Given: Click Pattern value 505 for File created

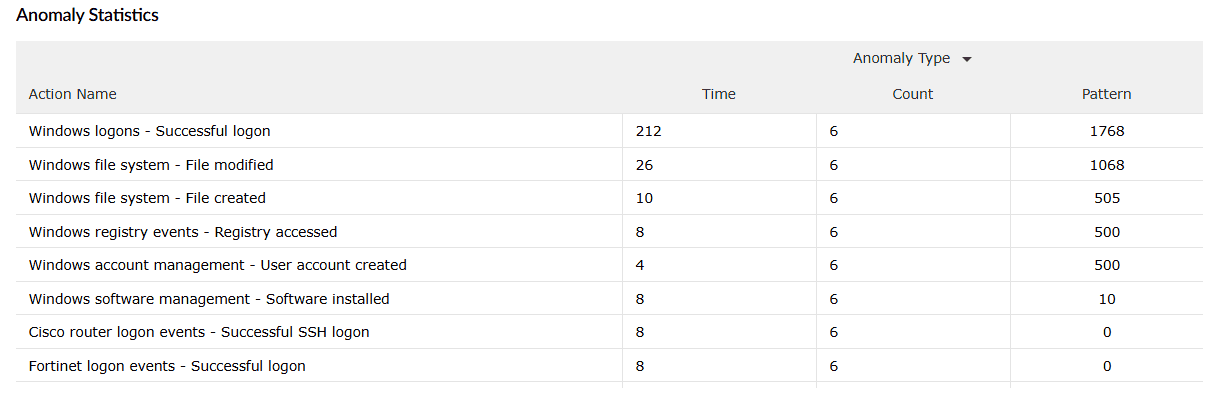Looking at the screenshot, I should click(1107, 198).
